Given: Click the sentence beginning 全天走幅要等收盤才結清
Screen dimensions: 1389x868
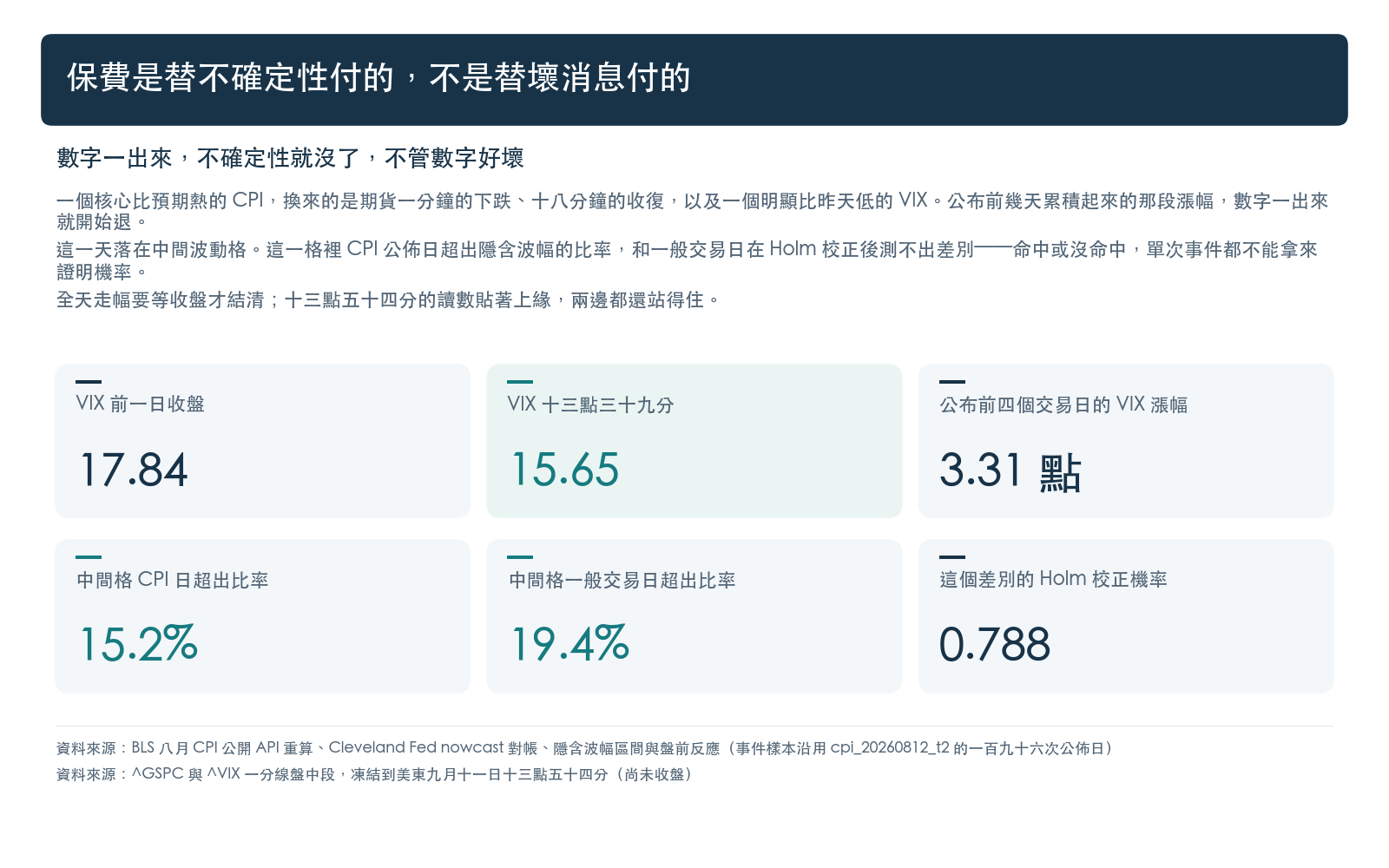Looking at the screenshot, I should tap(388, 300).
